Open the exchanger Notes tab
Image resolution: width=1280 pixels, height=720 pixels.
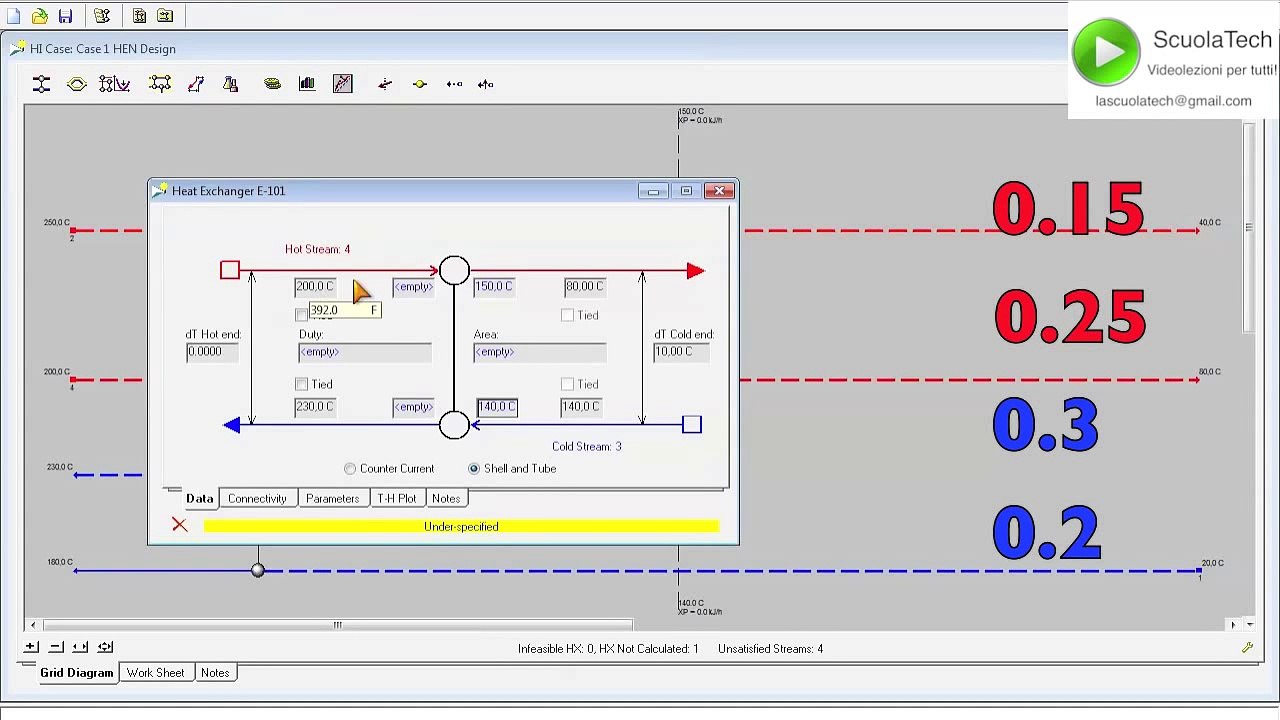pyautogui.click(x=446, y=498)
